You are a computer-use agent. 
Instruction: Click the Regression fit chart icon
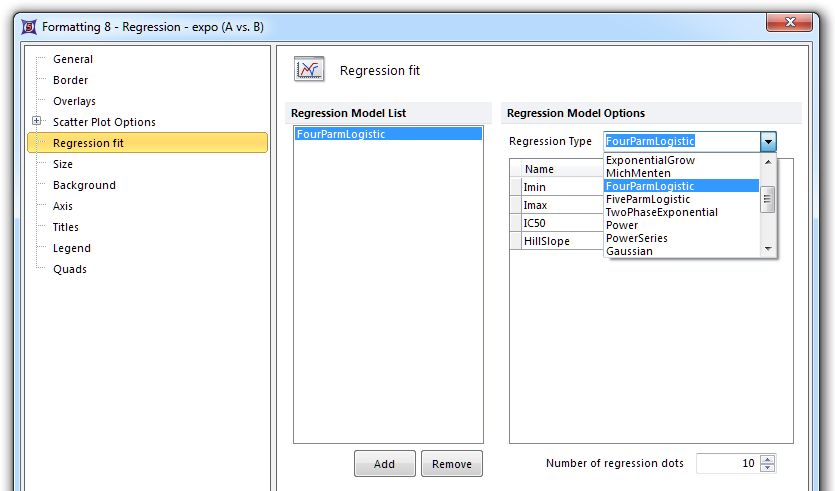coord(309,70)
